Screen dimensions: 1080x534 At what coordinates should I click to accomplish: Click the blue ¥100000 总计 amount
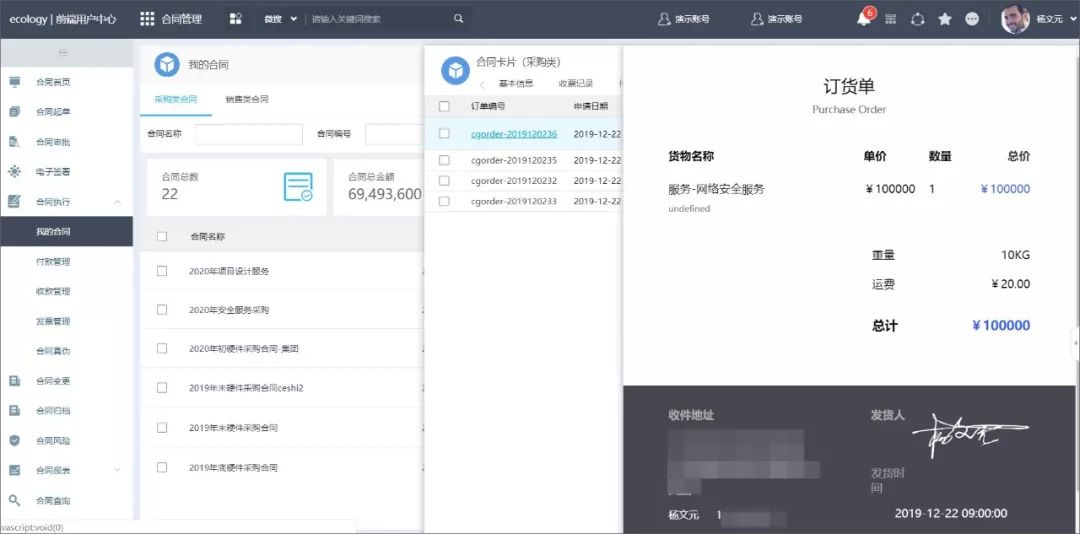(x=1001, y=326)
